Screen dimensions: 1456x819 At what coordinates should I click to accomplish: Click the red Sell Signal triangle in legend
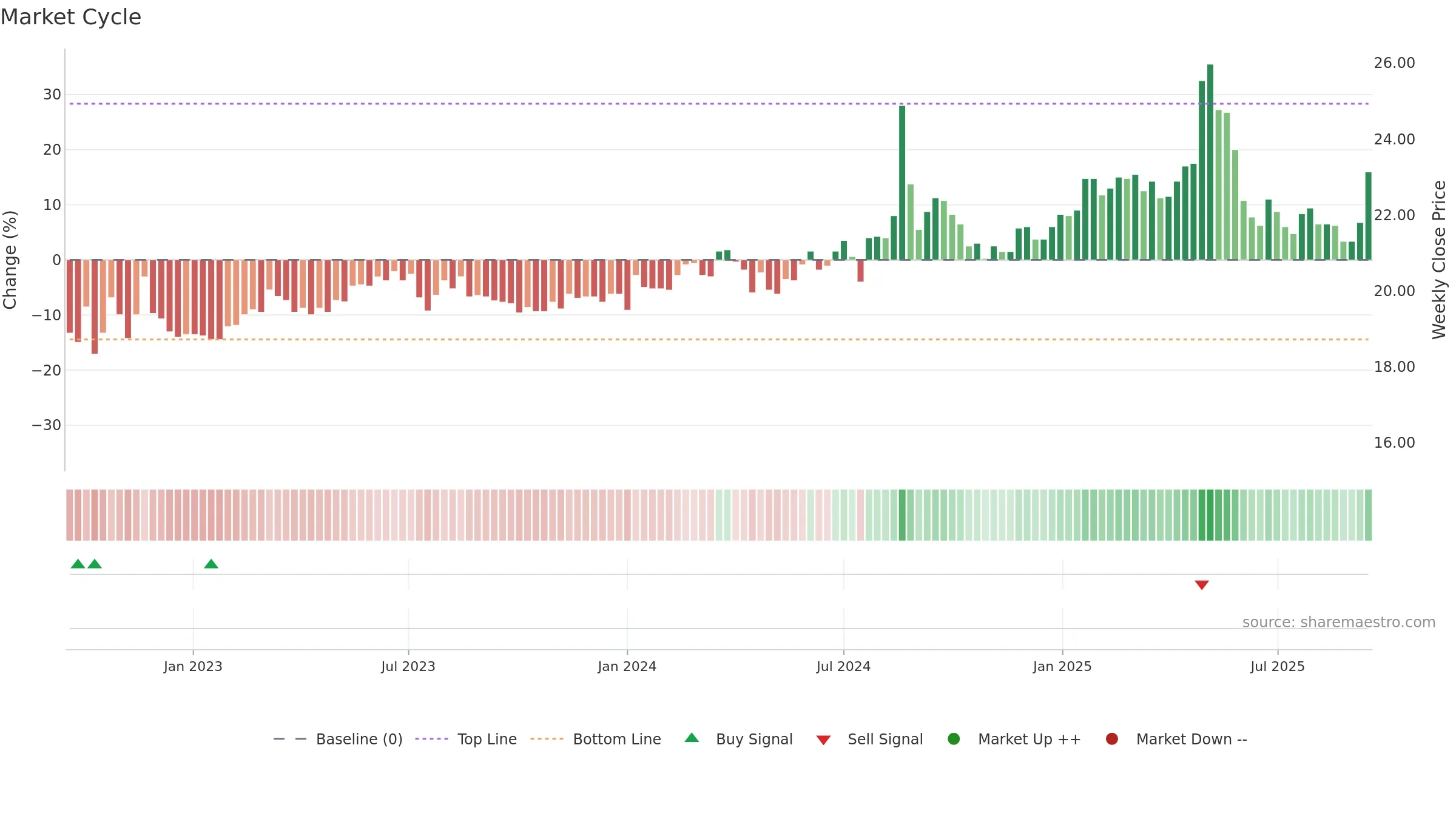[823, 740]
